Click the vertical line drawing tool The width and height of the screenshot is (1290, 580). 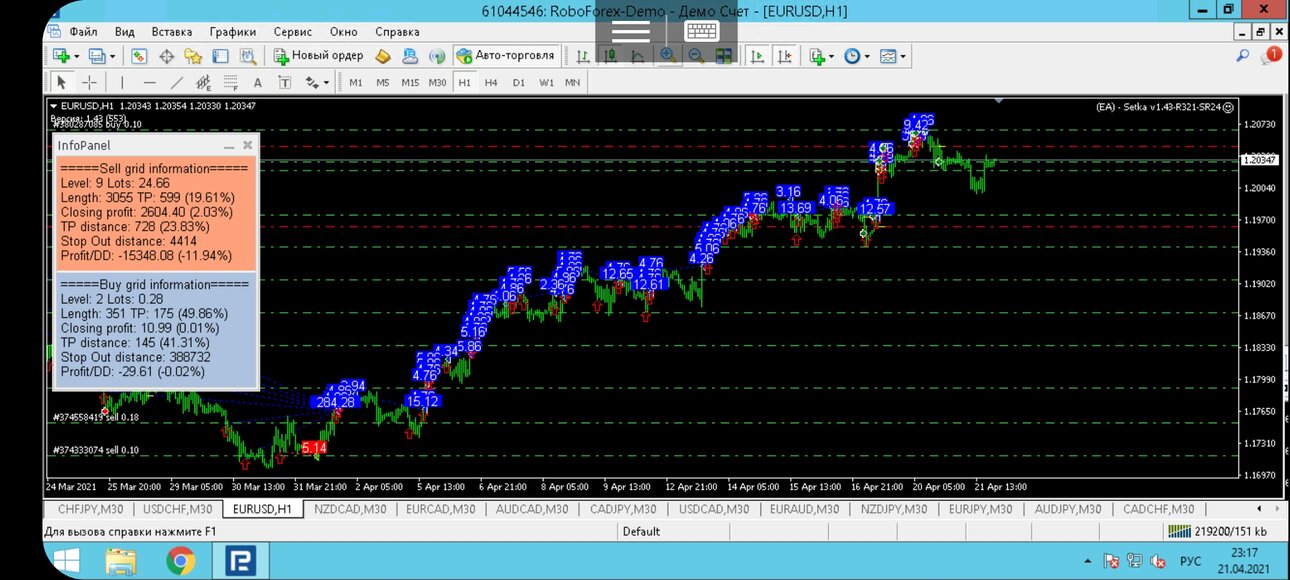[123, 83]
